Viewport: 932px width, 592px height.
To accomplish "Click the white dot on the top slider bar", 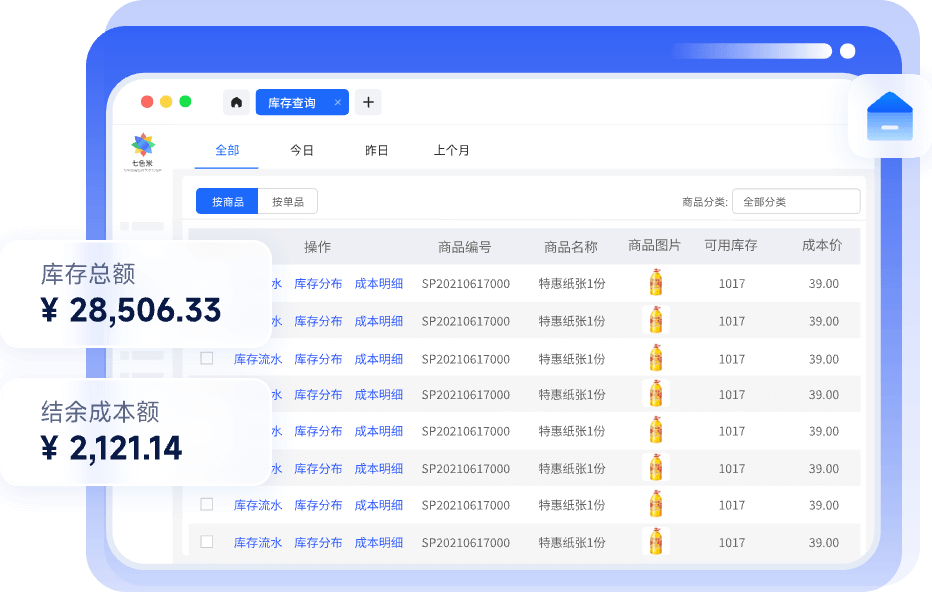I will pyautogui.click(x=847, y=51).
